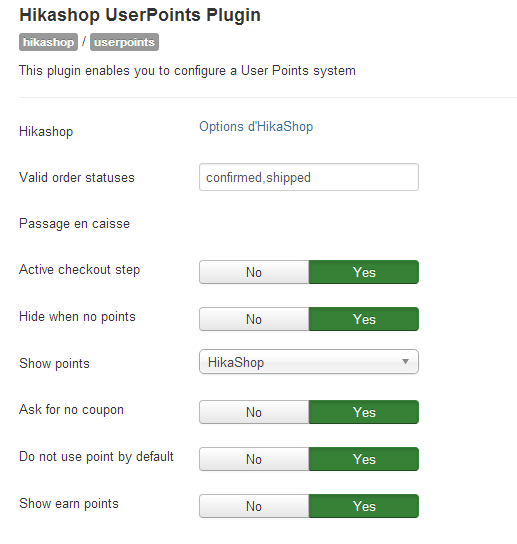Viewport: 517px width, 544px height.
Task: Click the Valid order statuses label
Action: point(77,178)
